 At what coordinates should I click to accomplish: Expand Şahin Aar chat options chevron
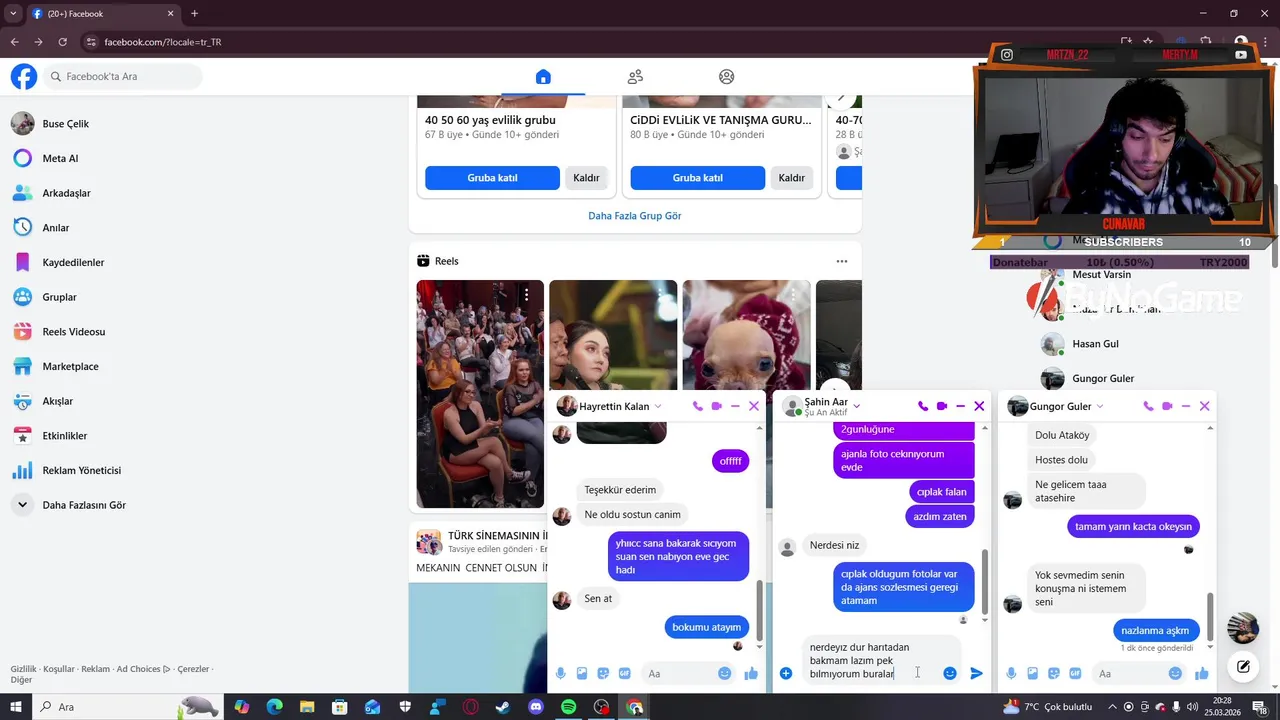coord(856,406)
